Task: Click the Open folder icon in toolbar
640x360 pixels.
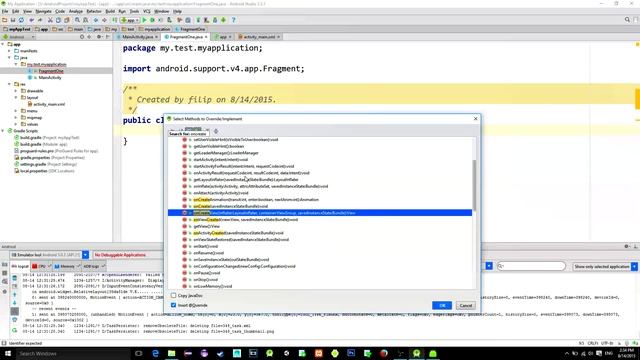Action: point(5,20)
